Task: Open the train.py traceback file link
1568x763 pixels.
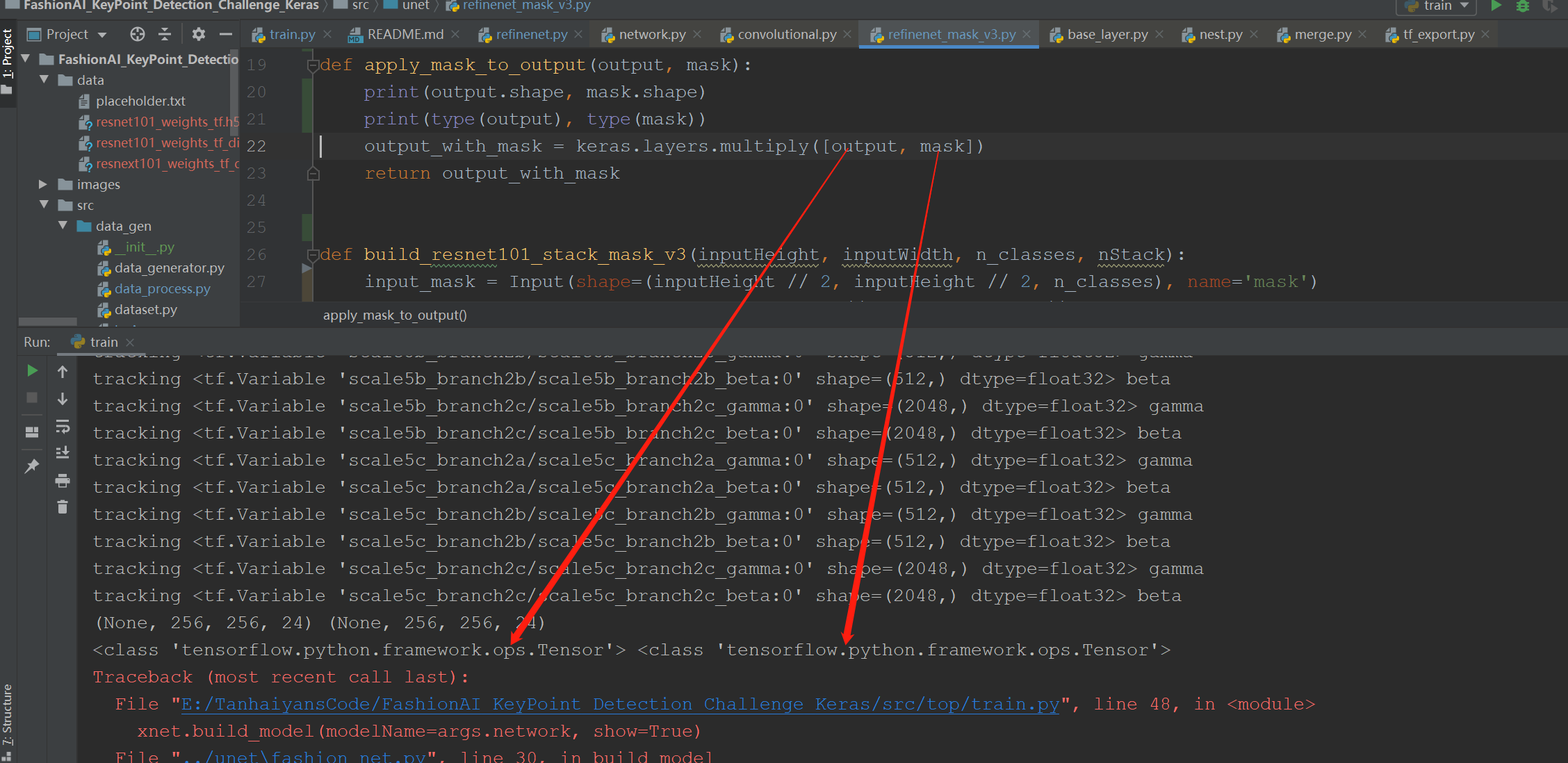Action: [x=620, y=704]
